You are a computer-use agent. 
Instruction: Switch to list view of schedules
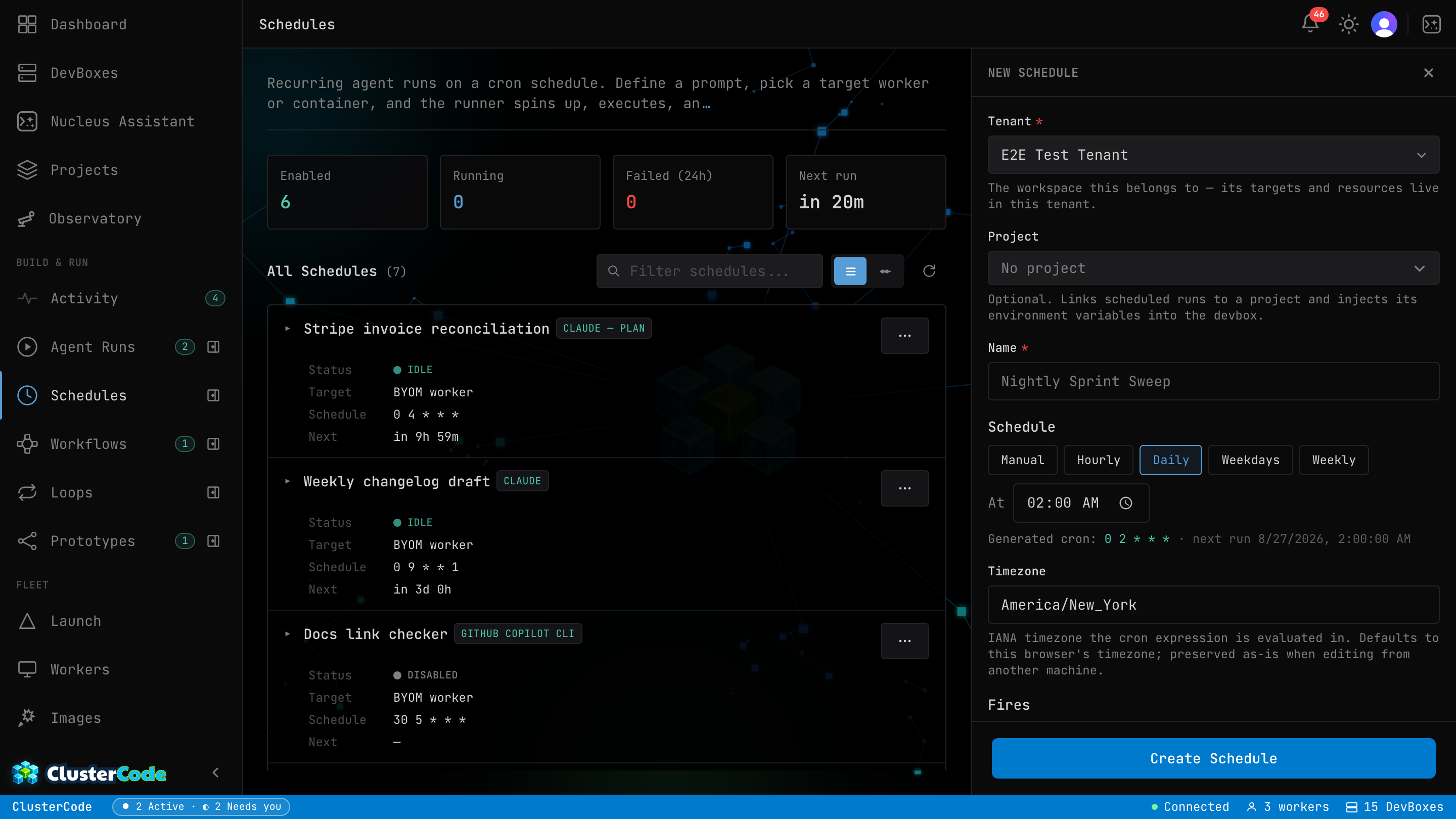[x=850, y=271]
